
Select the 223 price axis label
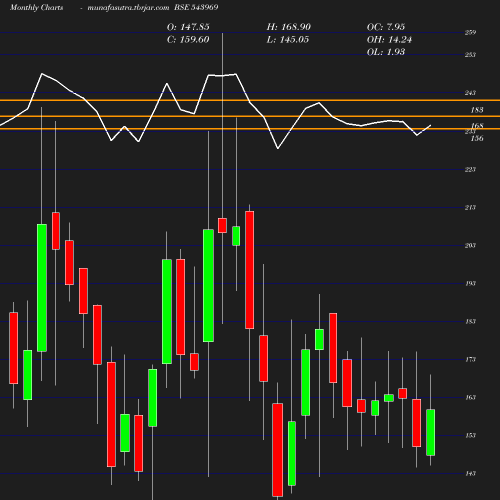point(470,170)
